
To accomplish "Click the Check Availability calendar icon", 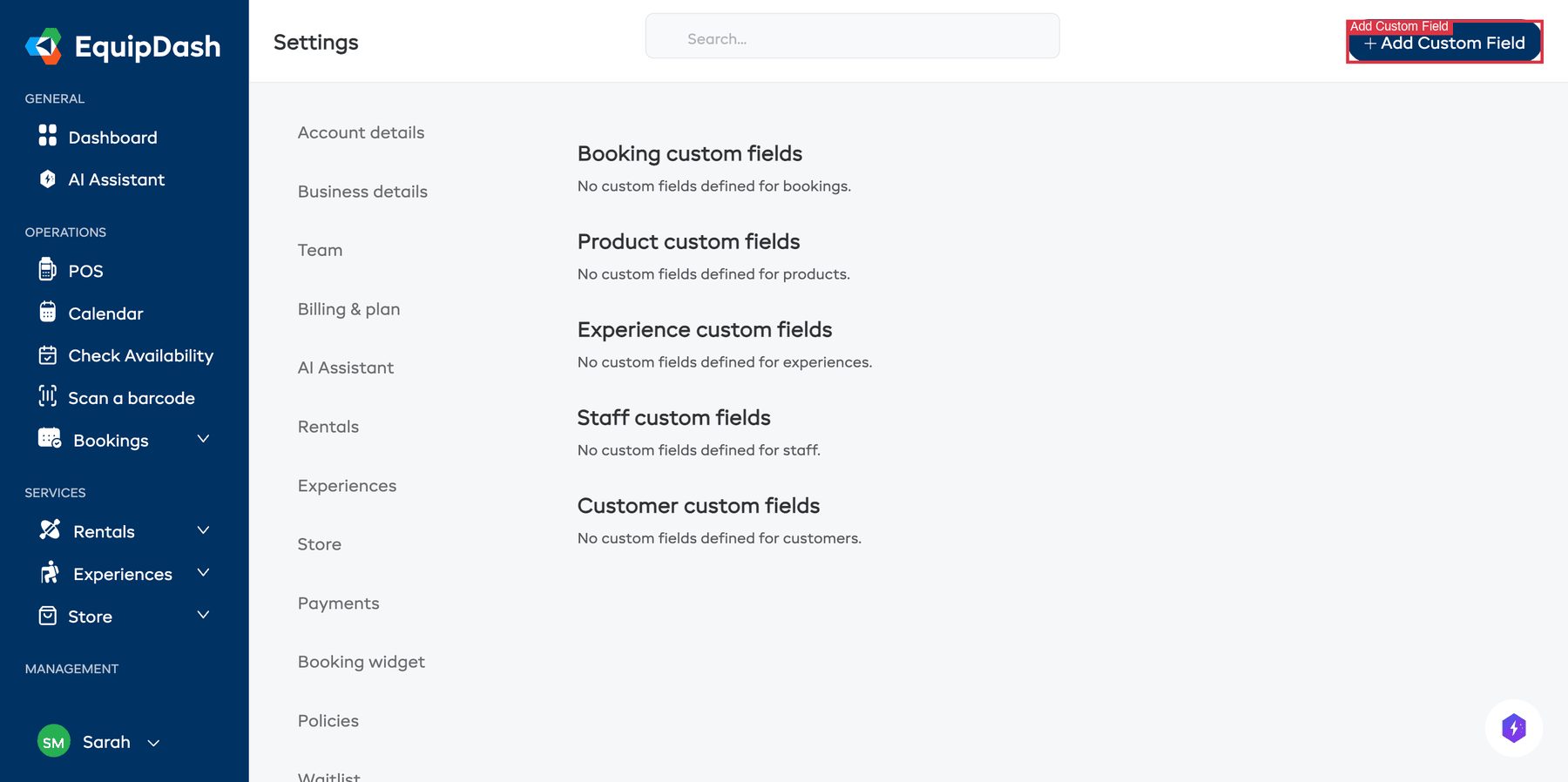I will (x=48, y=355).
